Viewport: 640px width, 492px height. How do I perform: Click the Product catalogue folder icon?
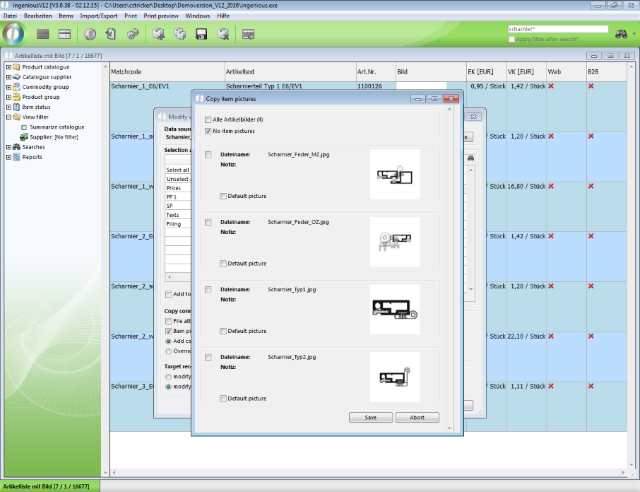click(x=16, y=67)
